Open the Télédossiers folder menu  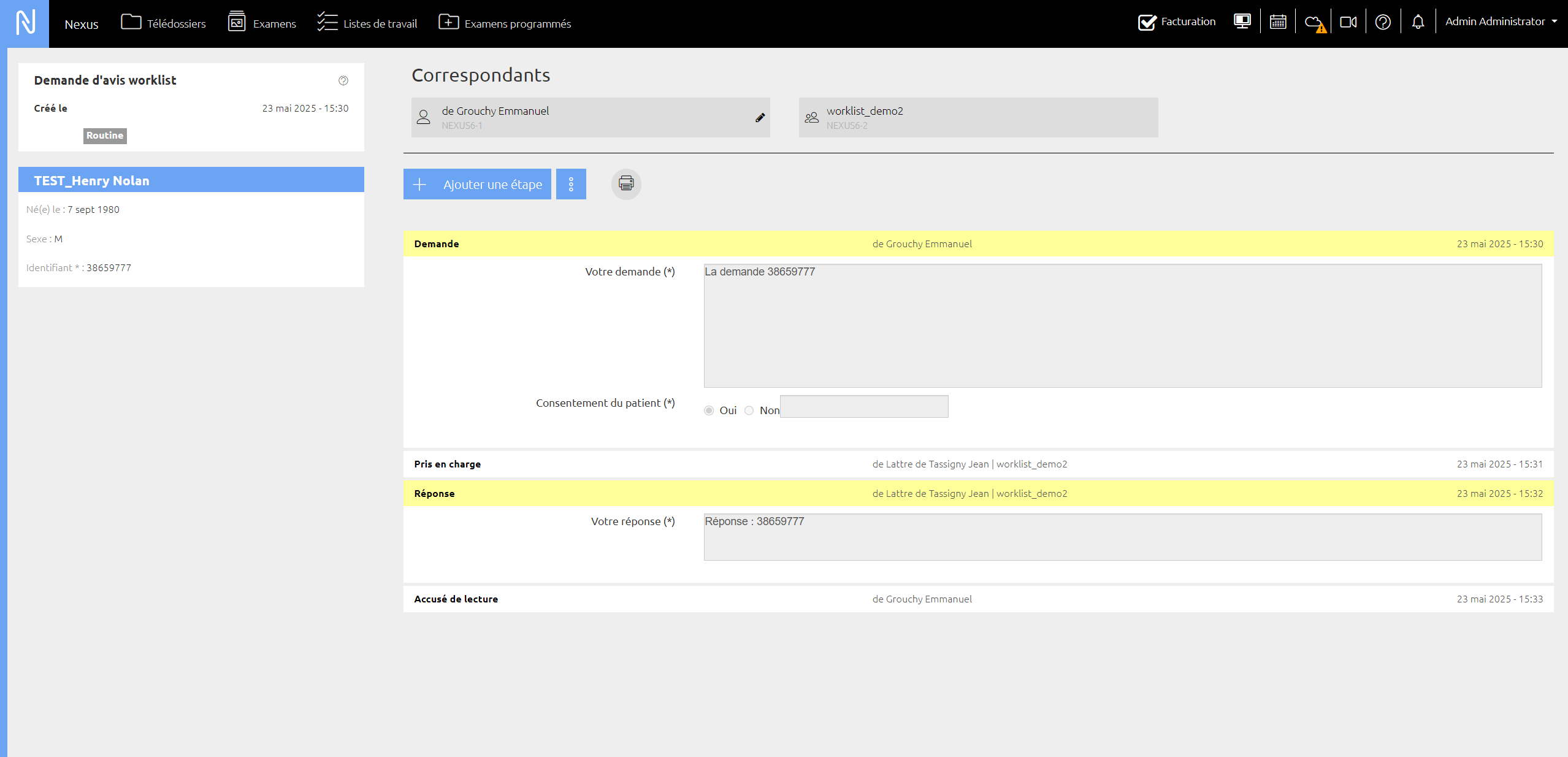click(x=163, y=23)
